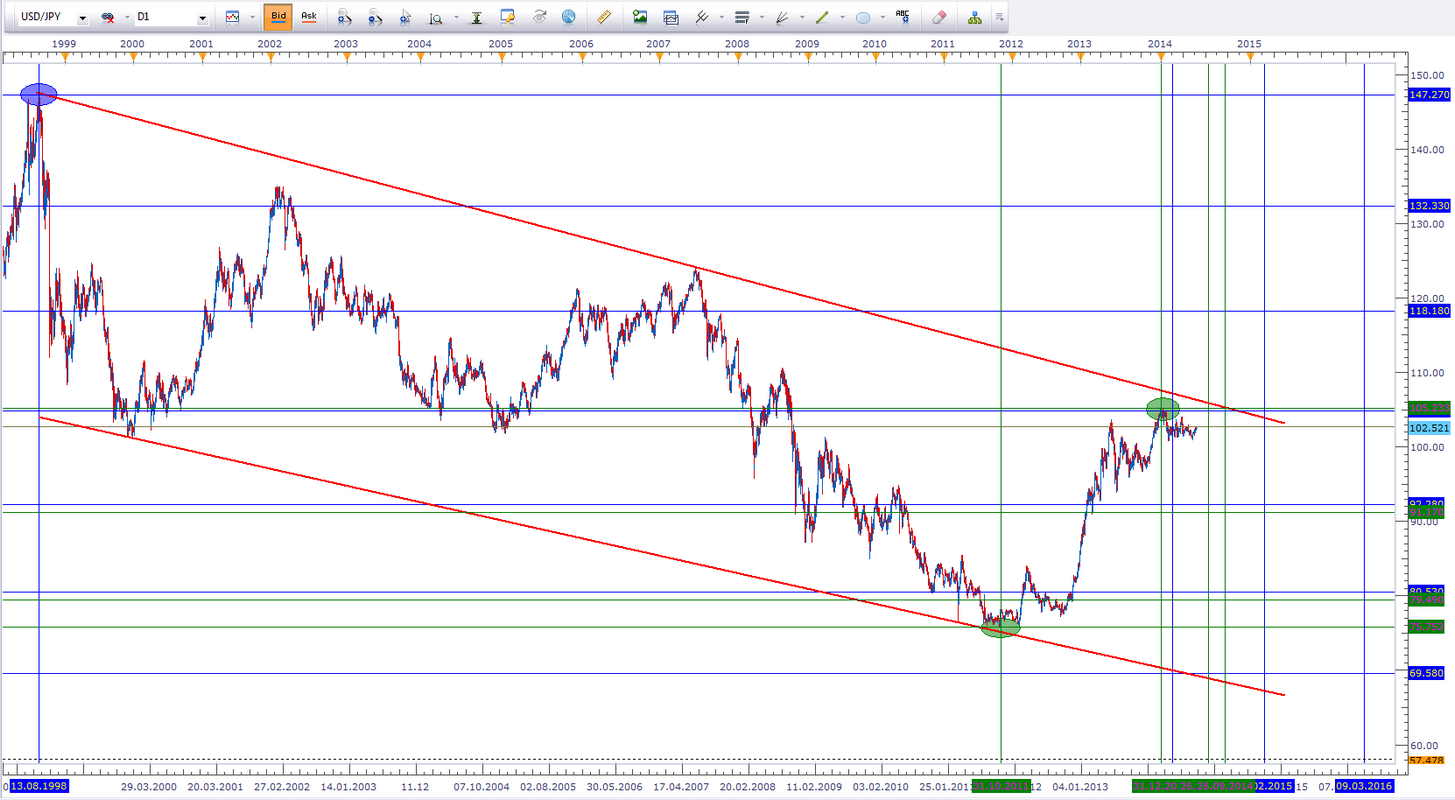
Task: Click the eye visibility refresh icon
Action: point(540,18)
